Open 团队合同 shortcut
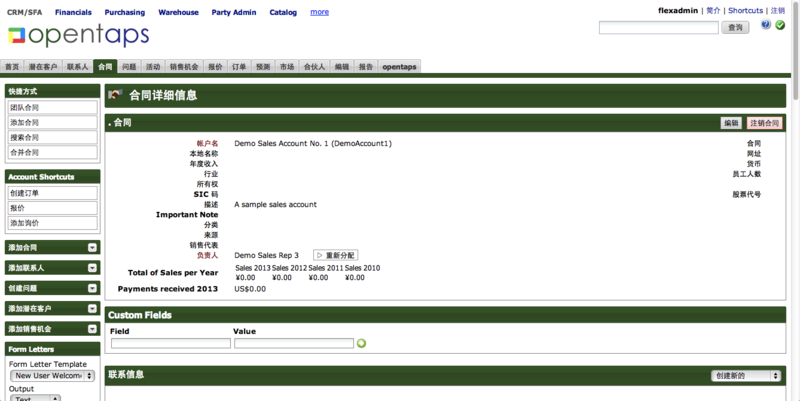 (x=53, y=108)
